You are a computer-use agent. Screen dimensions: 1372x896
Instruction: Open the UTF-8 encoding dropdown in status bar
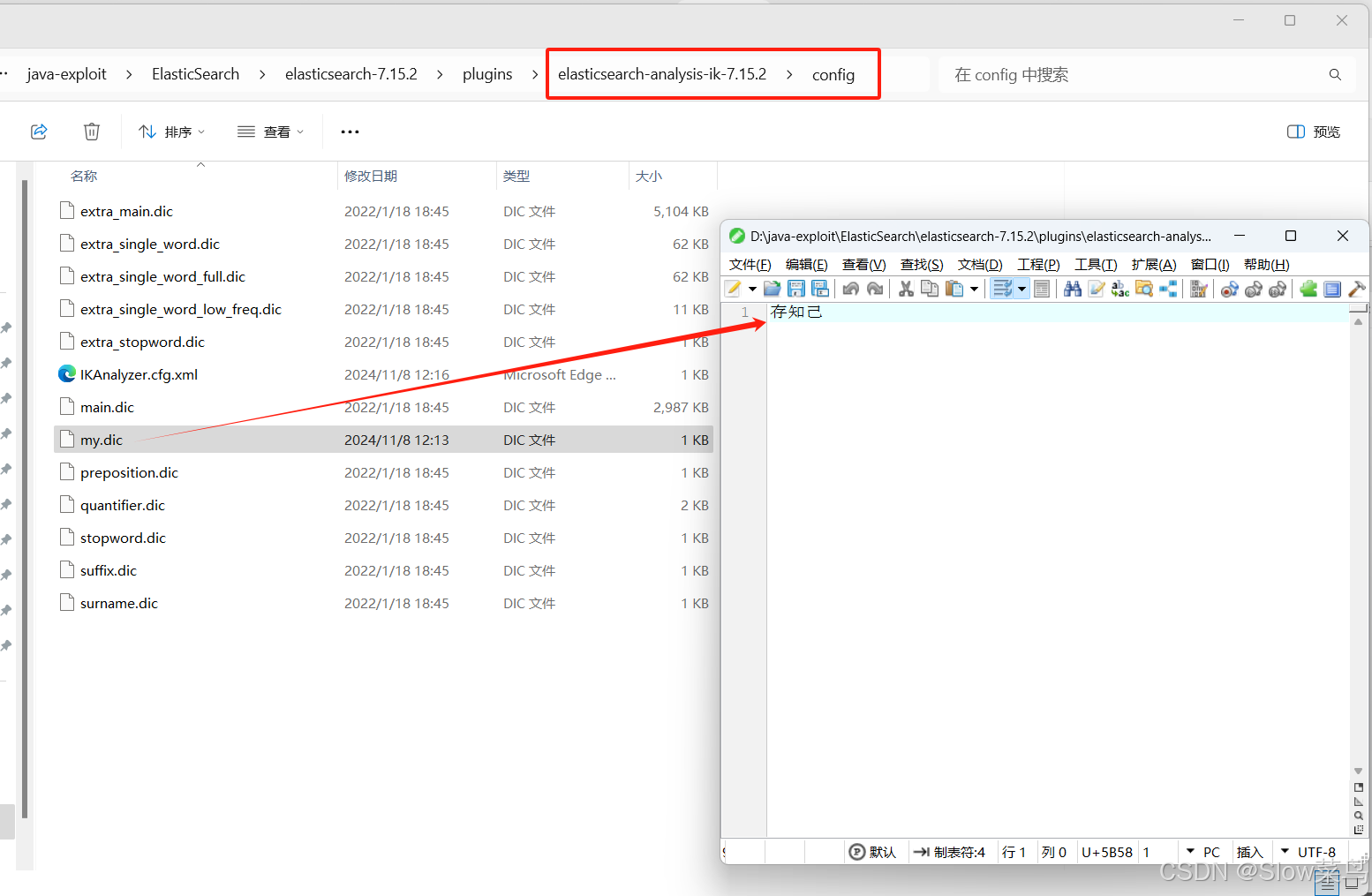coord(1285,852)
